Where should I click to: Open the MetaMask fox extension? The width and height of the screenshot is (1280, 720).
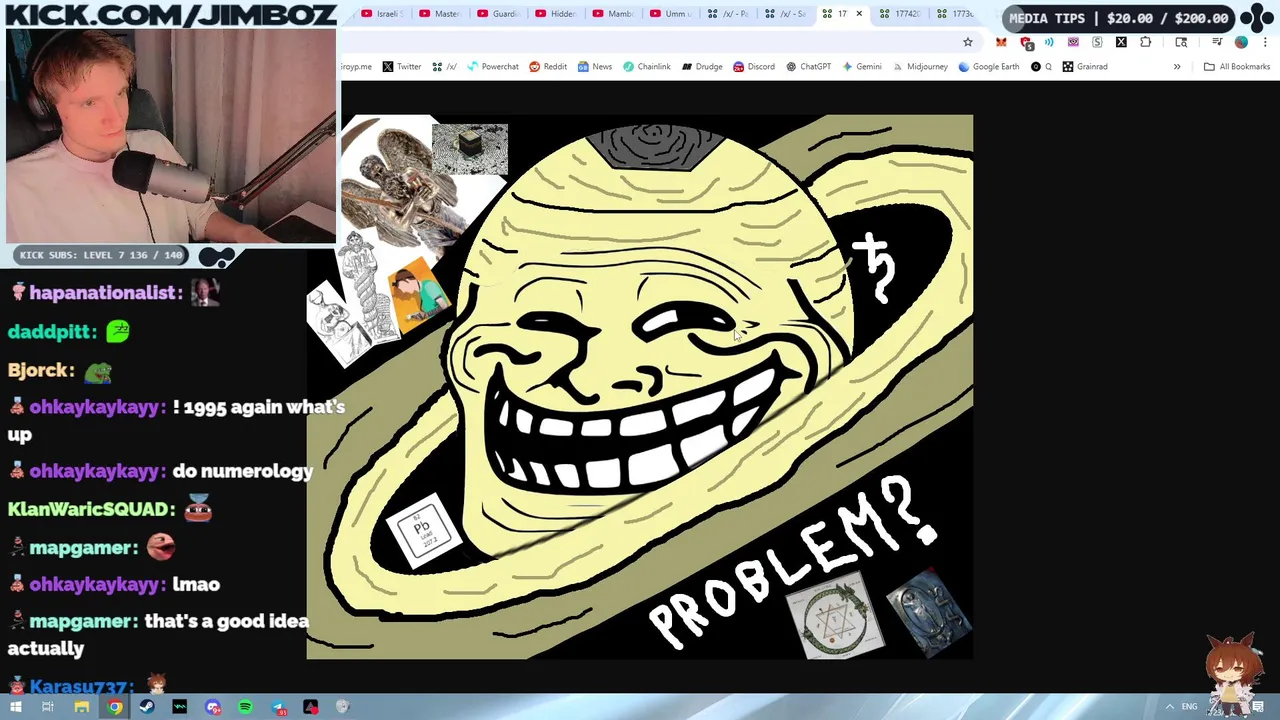1001,42
